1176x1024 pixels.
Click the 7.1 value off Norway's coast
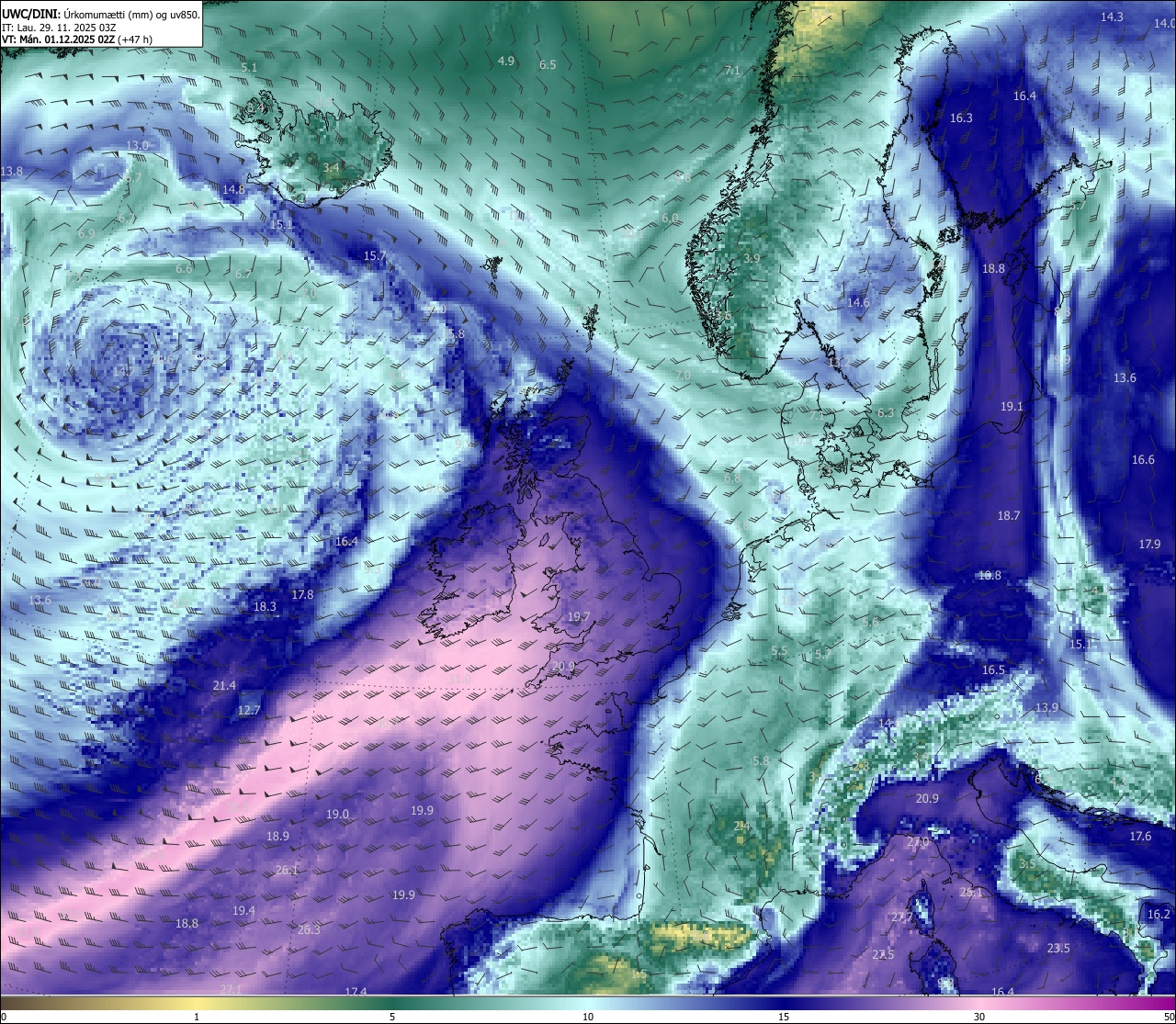[732, 71]
